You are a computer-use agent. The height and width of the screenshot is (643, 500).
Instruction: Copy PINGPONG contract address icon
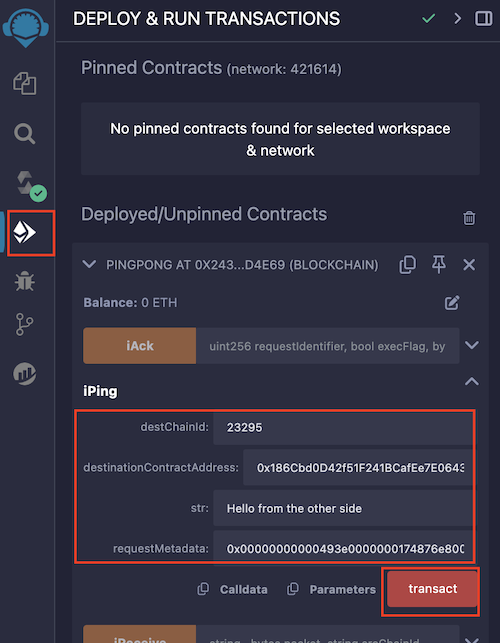(x=407, y=264)
